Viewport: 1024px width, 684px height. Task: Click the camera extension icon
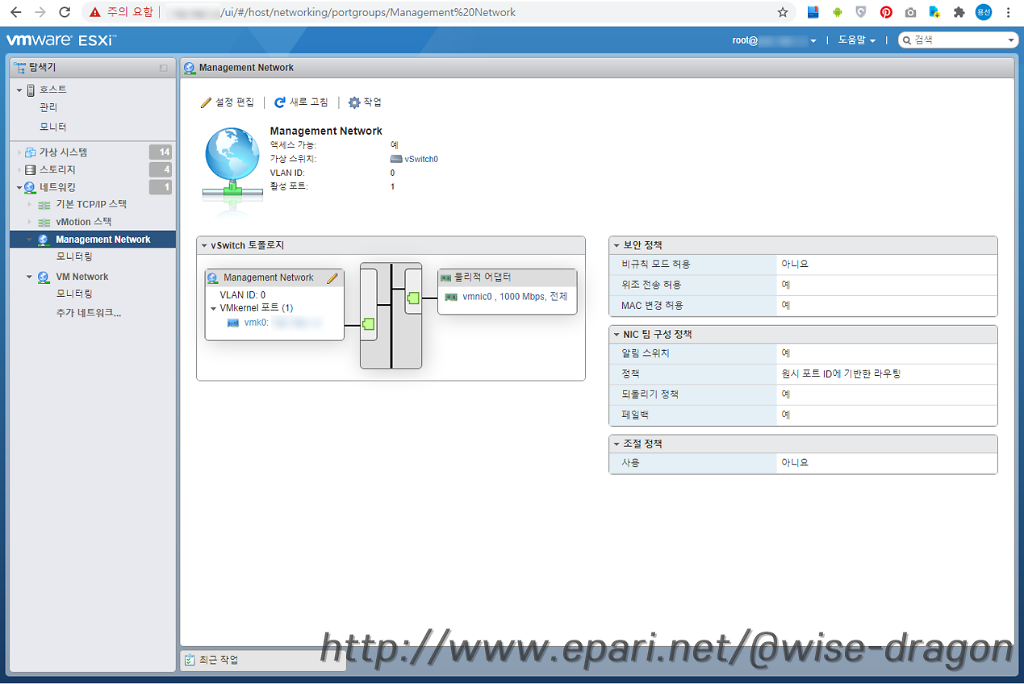click(910, 12)
